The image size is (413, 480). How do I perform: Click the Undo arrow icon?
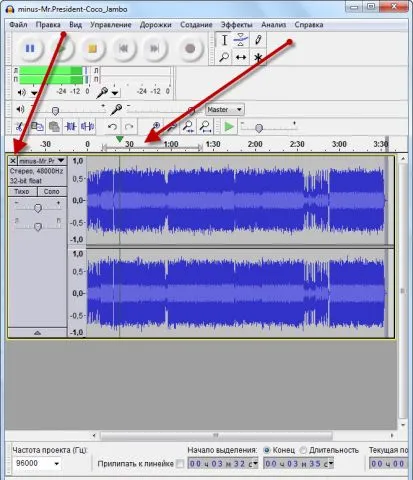[x=112, y=127]
